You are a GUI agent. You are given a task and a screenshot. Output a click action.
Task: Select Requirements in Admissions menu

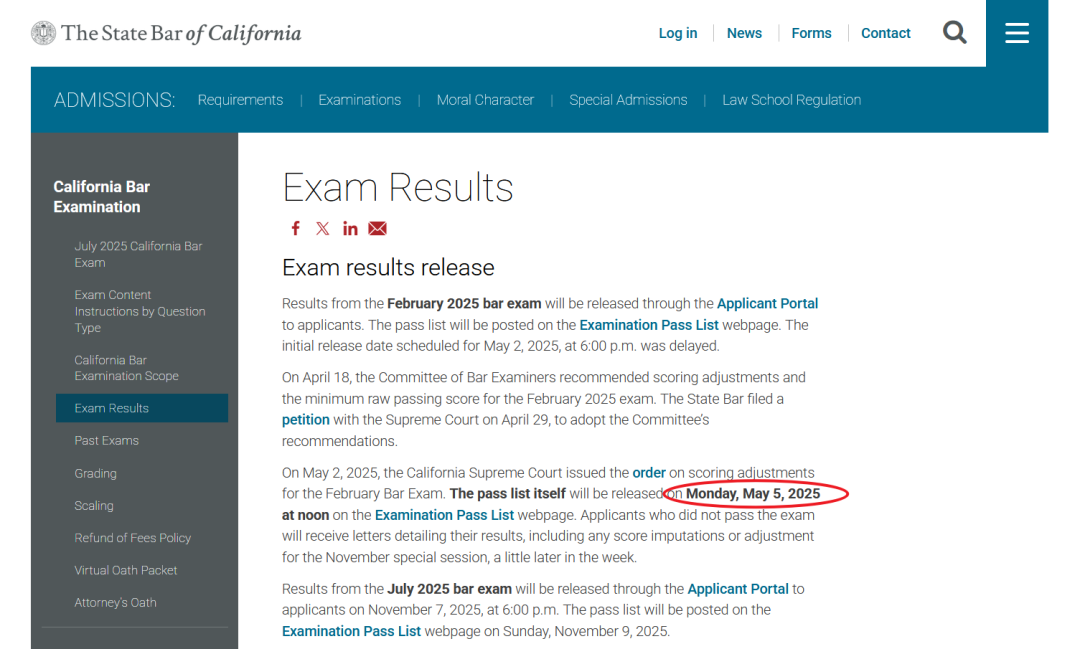coord(240,100)
